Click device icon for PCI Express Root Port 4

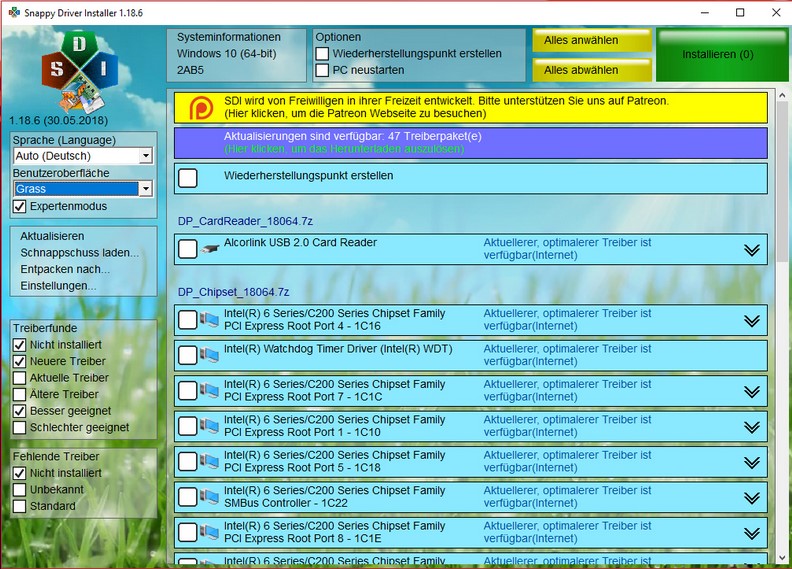[x=209, y=320]
